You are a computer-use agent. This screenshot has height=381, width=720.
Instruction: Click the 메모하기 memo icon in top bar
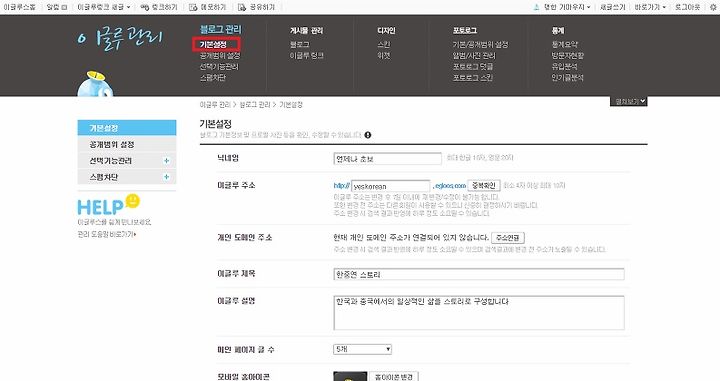pos(193,7)
